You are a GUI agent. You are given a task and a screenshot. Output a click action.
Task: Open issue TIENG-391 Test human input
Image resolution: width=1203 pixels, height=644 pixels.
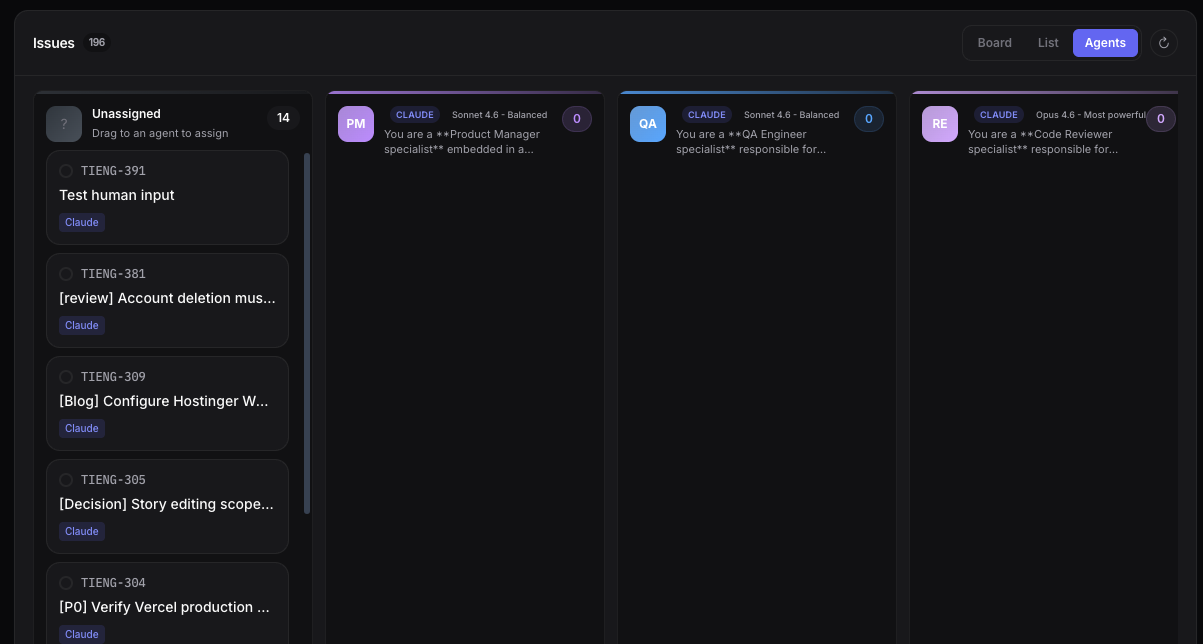click(167, 196)
